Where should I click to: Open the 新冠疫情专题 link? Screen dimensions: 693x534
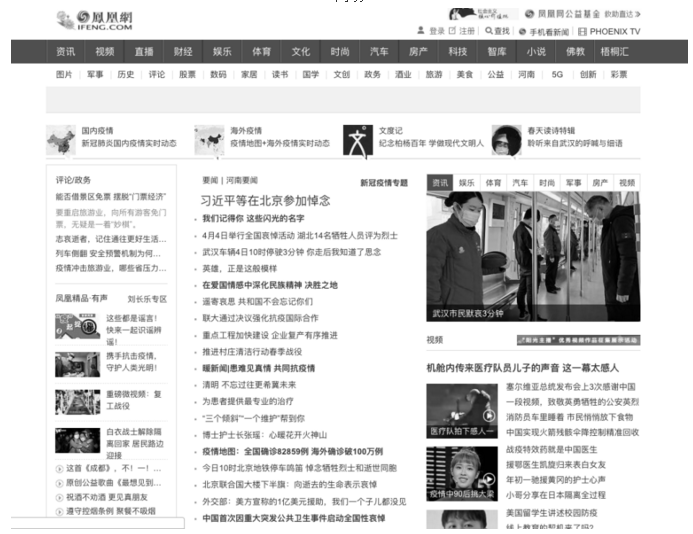(384, 183)
